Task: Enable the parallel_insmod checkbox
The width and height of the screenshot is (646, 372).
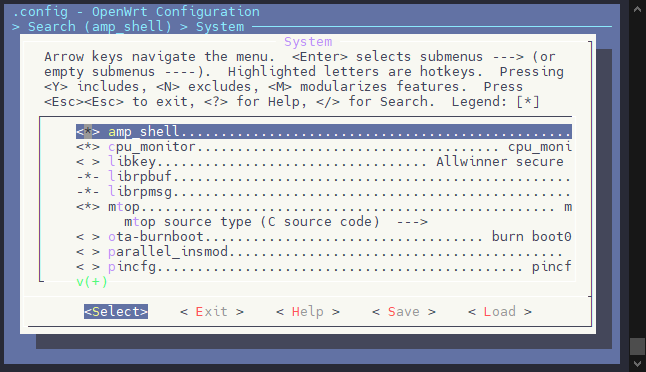Action: (88, 252)
